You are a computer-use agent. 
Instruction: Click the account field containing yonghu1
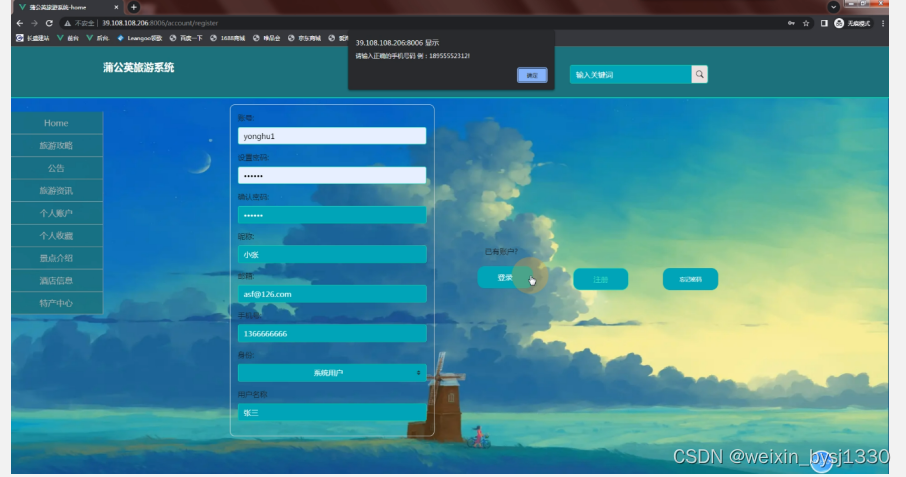[332, 136]
